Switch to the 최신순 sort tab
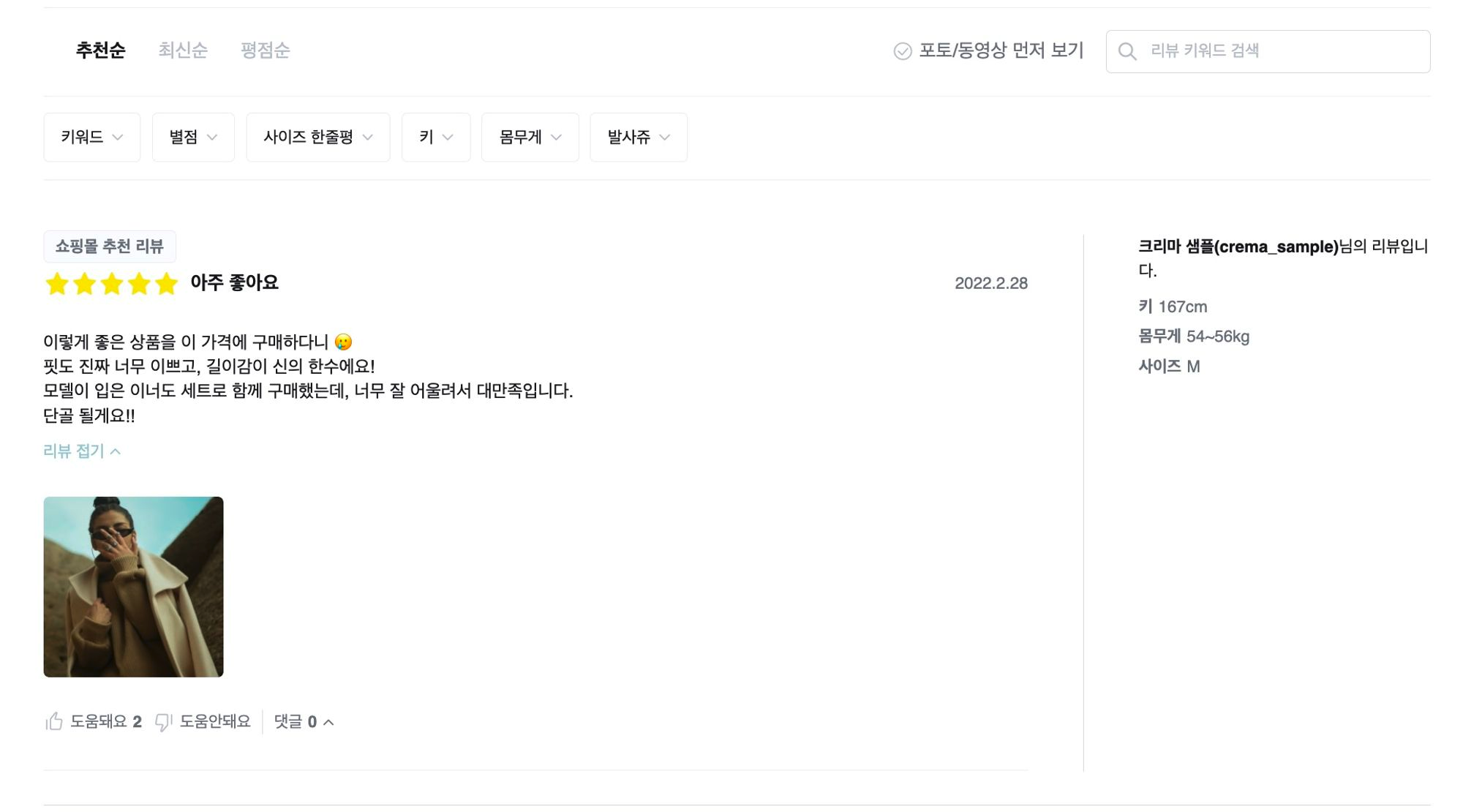 pyautogui.click(x=183, y=50)
